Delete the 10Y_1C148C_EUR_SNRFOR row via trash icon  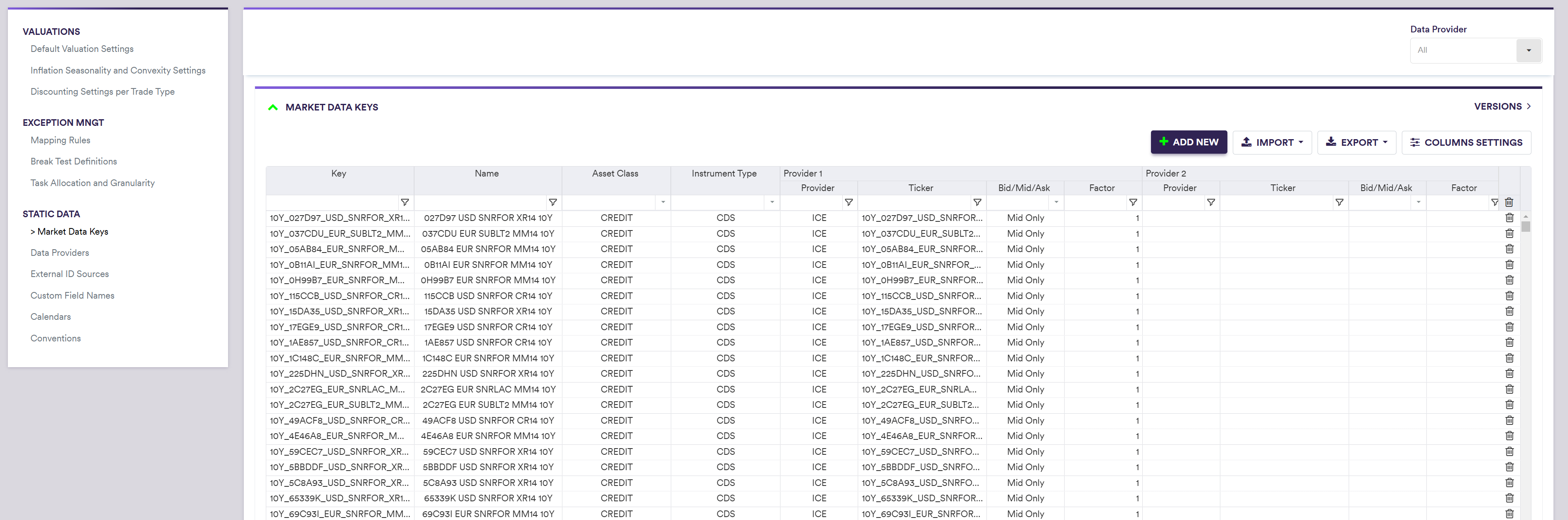coord(1509,358)
